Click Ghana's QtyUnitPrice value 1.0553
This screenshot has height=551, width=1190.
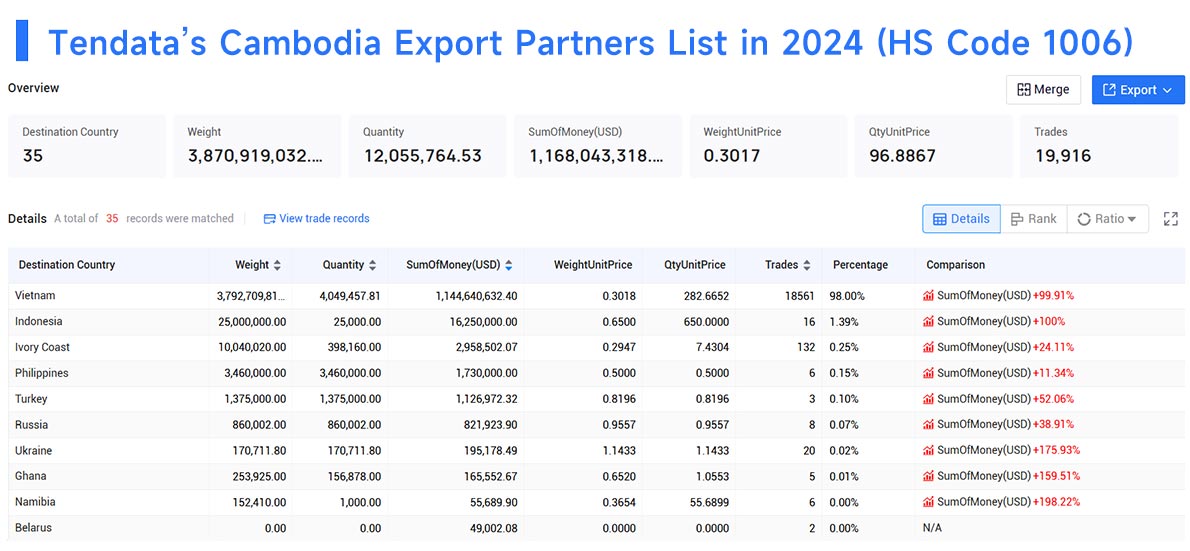pos(712,477)
